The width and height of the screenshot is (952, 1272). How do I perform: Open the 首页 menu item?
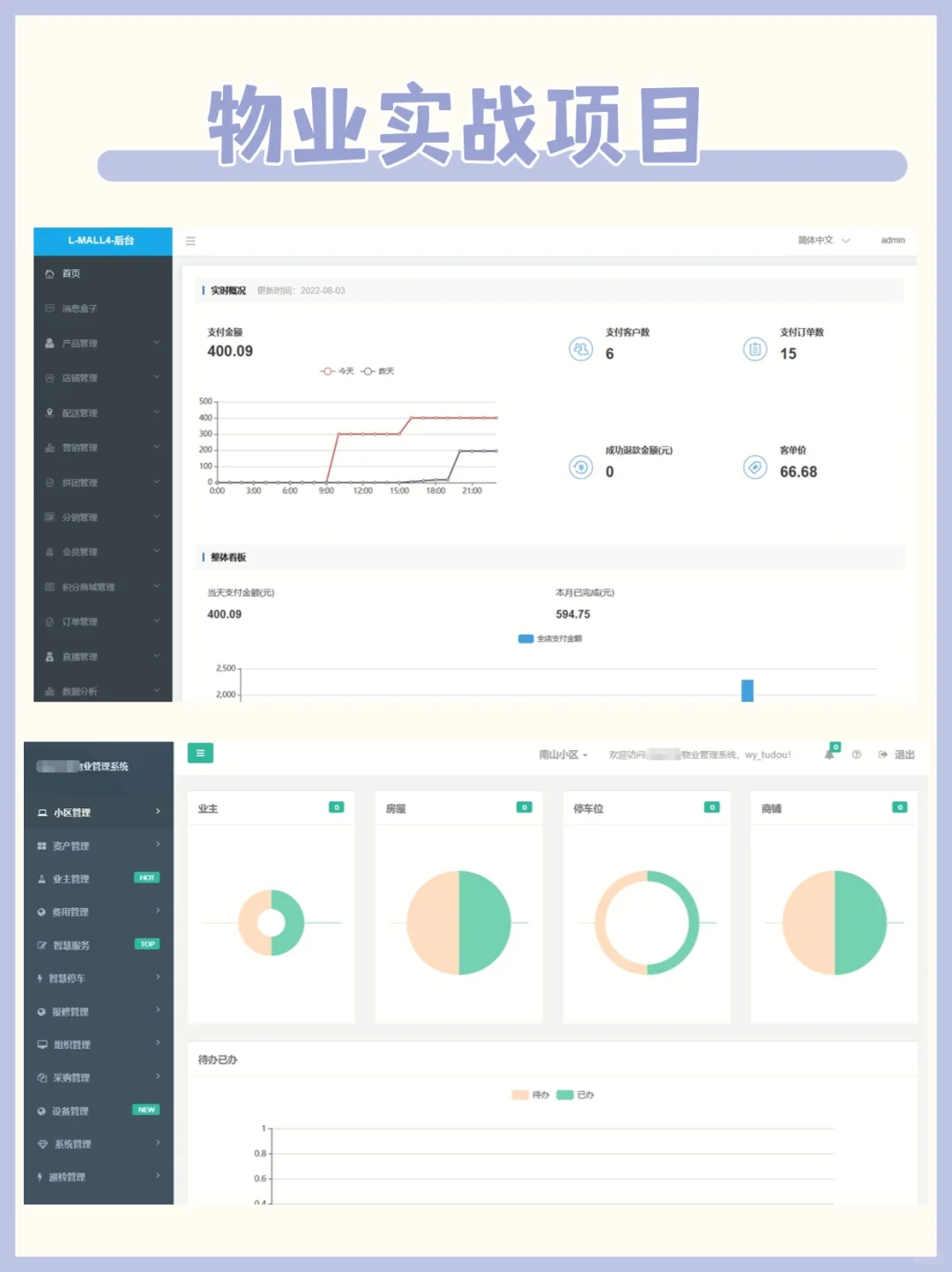(x=103, y=274)
